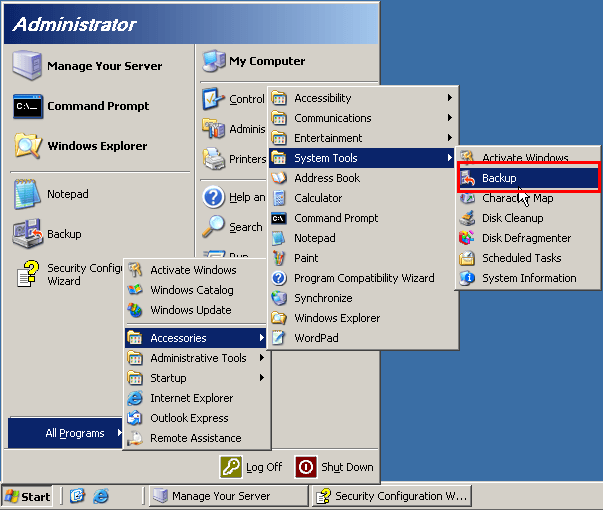
Task: Click the pinned Backup icon on the left
Action: pyautogui.click(x=27, y=234)
